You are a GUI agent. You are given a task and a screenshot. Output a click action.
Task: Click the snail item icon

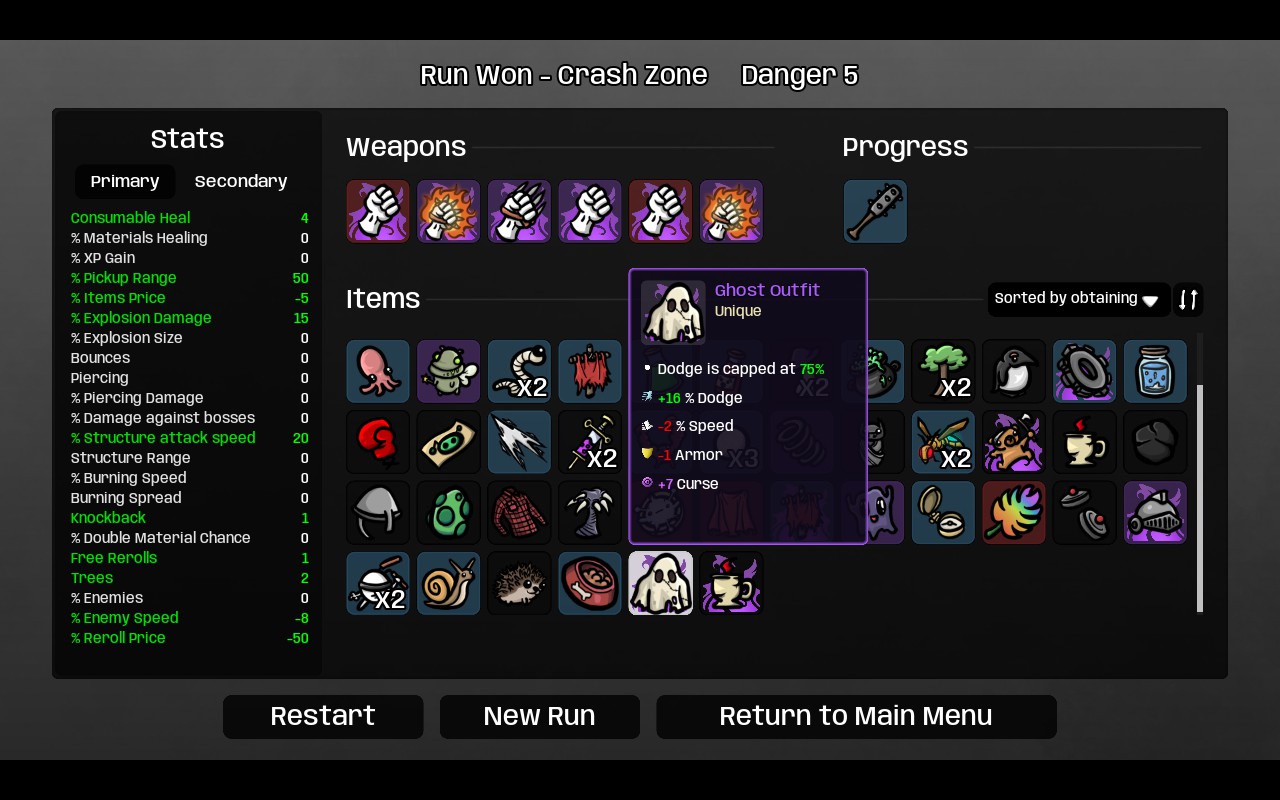point(449,583)
